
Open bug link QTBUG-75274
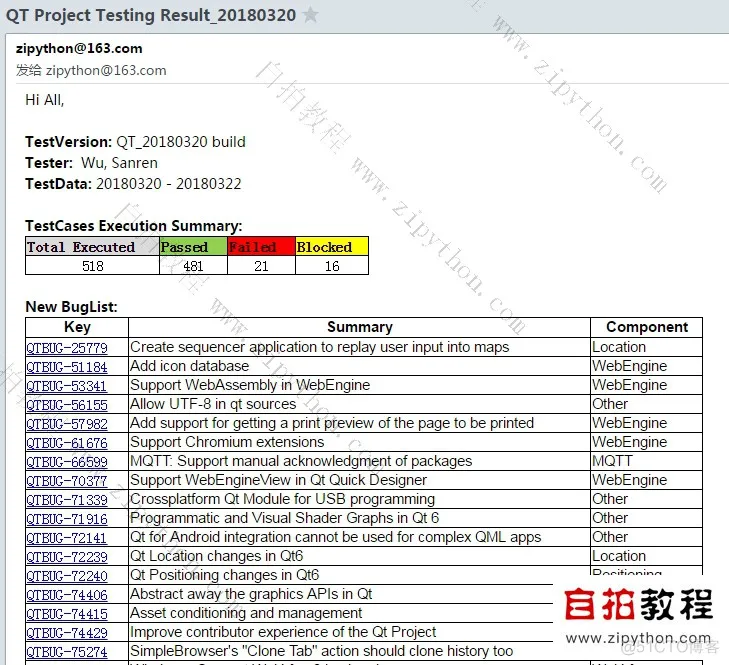(67, 652)
